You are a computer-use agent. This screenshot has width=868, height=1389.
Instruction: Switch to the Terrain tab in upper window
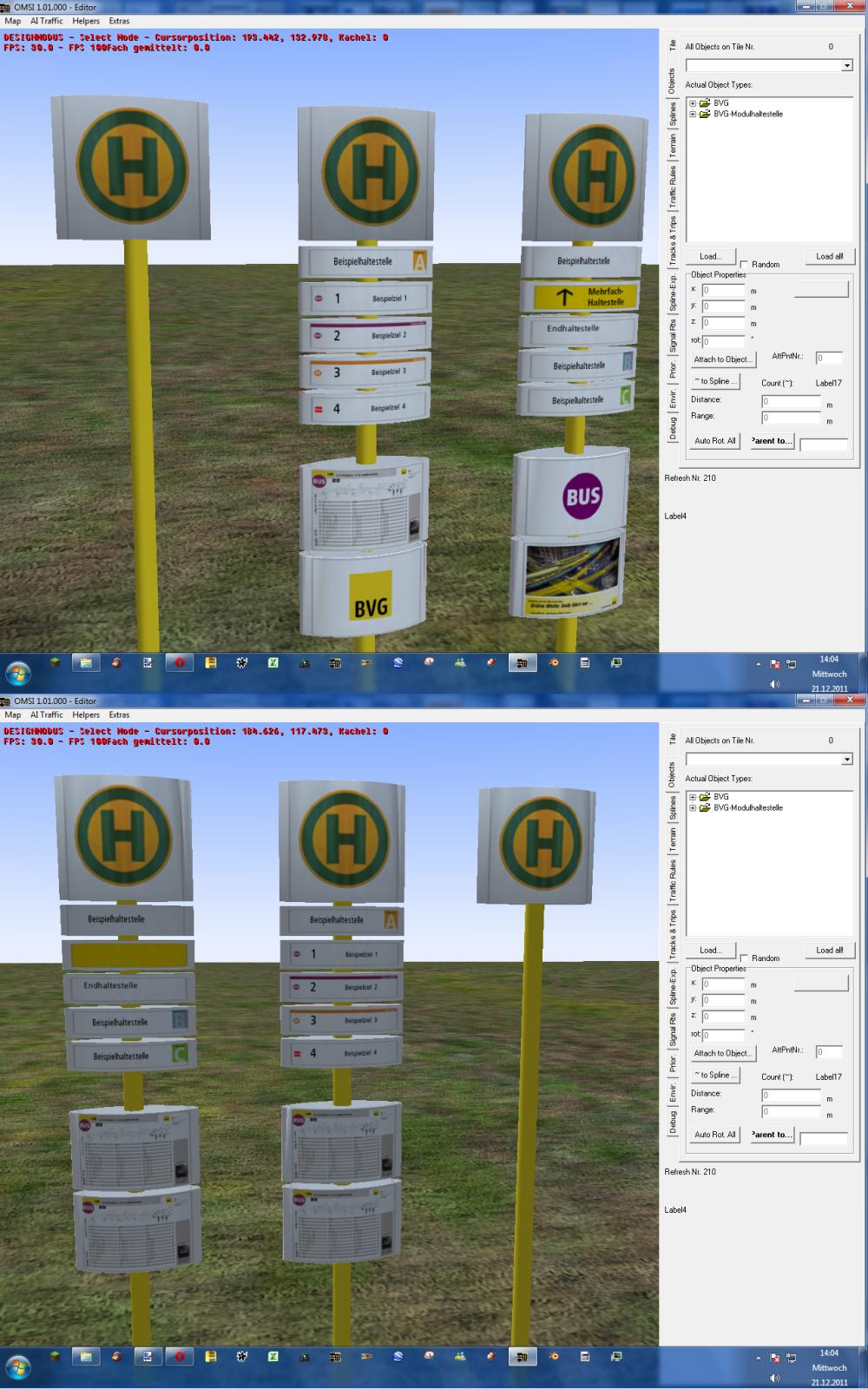pyautogui.click(x=672, y=147)
